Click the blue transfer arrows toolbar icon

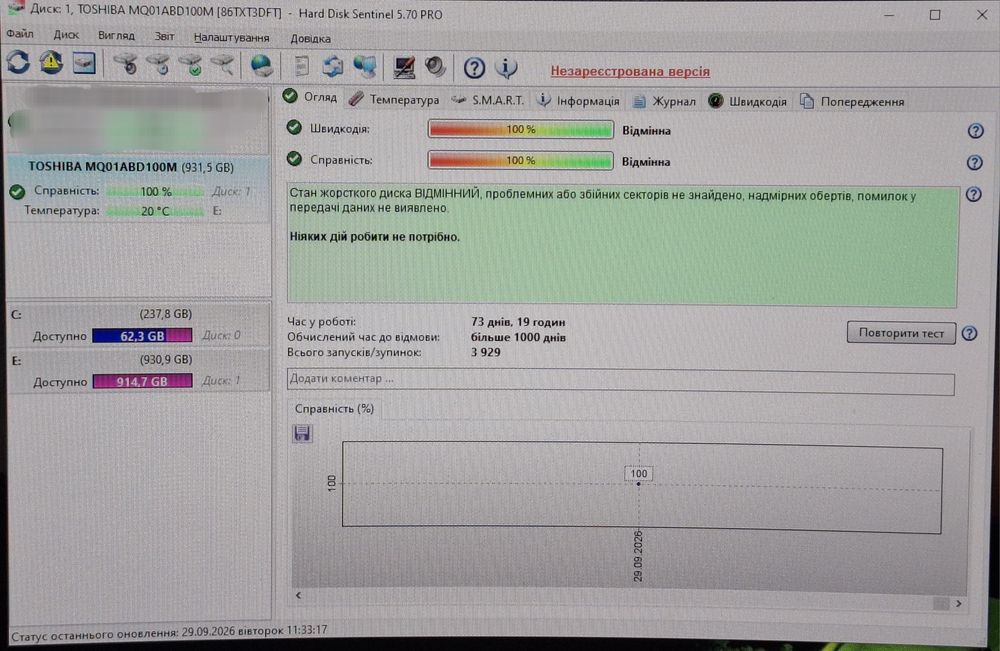(x=332, y=66)
